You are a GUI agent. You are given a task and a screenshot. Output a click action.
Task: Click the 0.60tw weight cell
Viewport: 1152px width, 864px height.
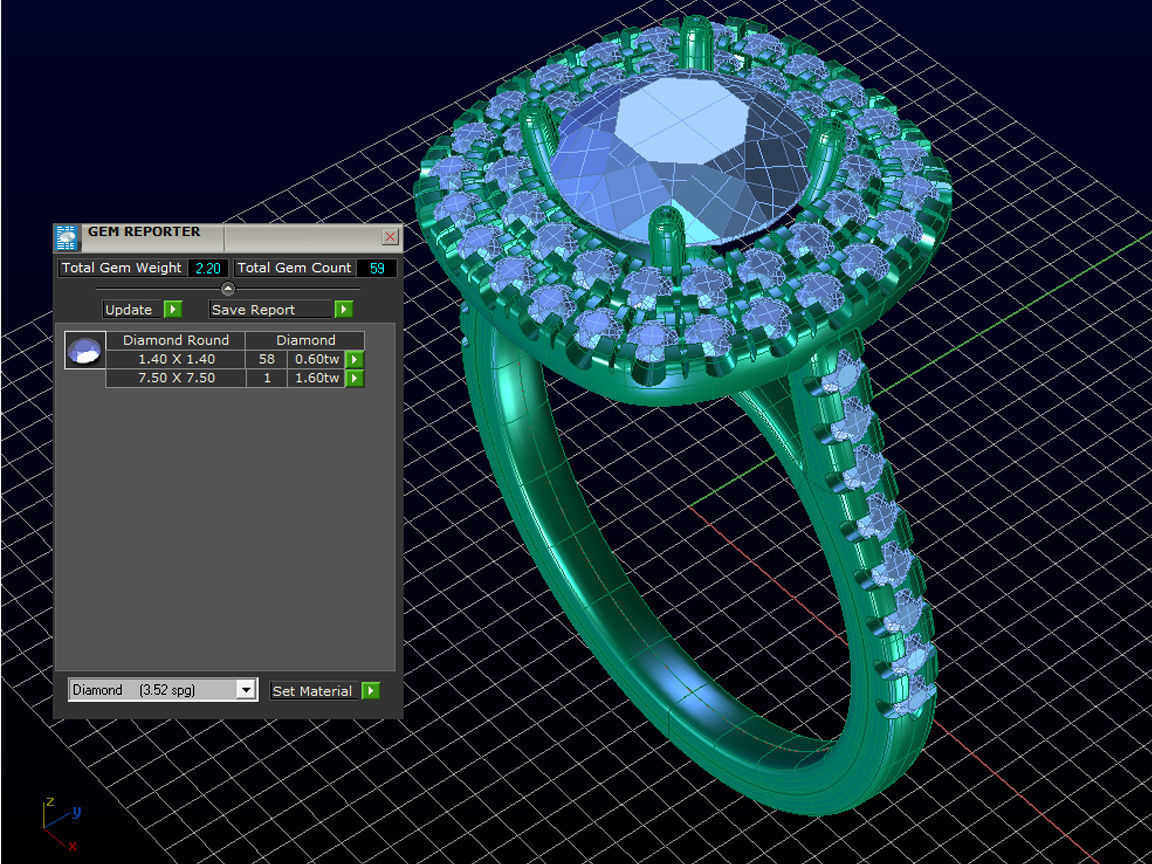coord(317,359)
